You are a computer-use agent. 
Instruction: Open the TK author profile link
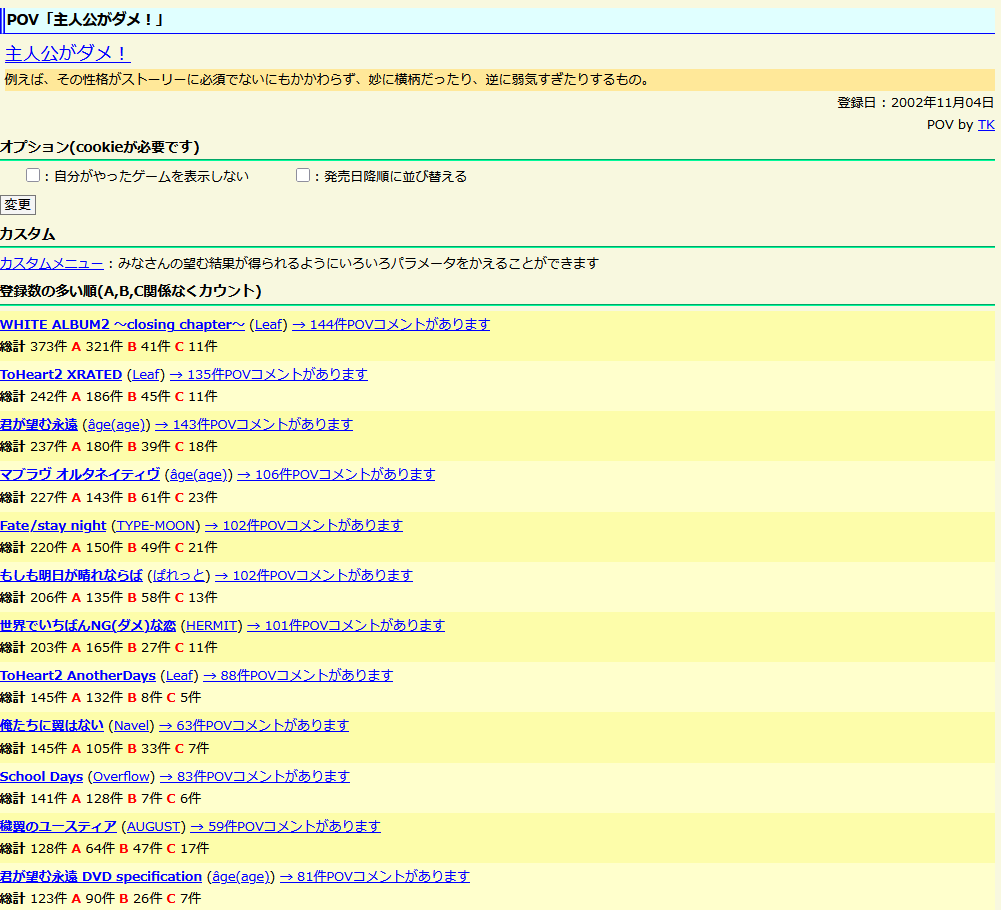point(986,125)
